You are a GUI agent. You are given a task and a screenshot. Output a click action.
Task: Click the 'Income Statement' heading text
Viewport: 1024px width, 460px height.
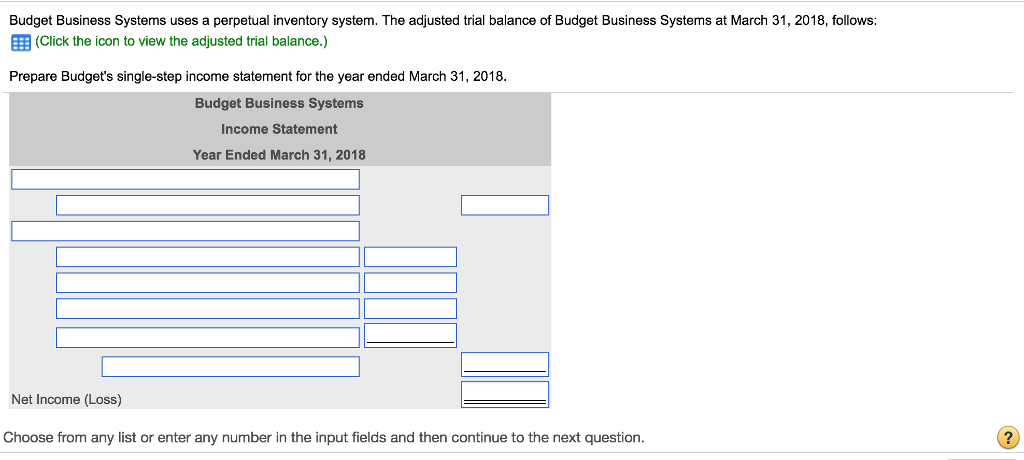(x=279, y=129)
